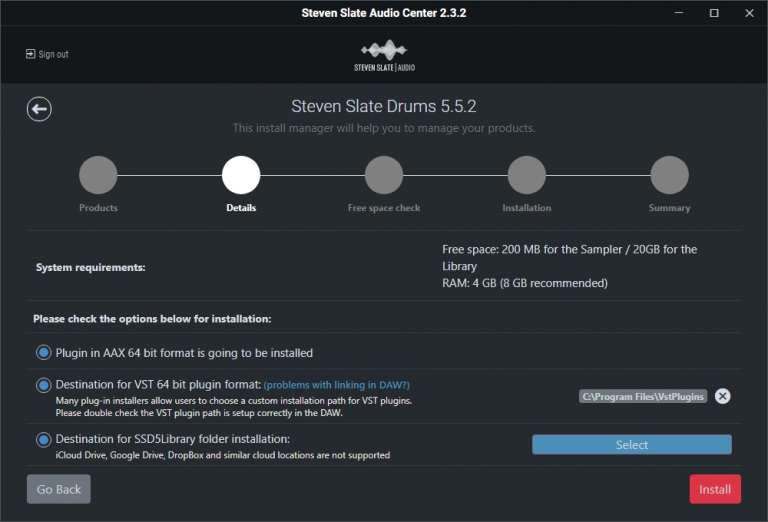The height and width of the screenshot is (522, 768).
Task: Minimize the Audio Center window
Action: tap(682, 13)
